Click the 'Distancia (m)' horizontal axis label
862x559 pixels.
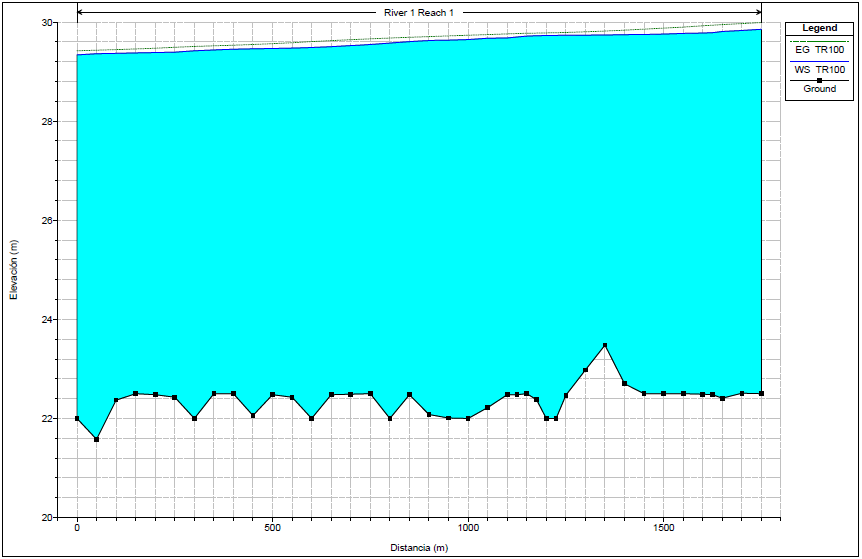(x=419, y=547)
